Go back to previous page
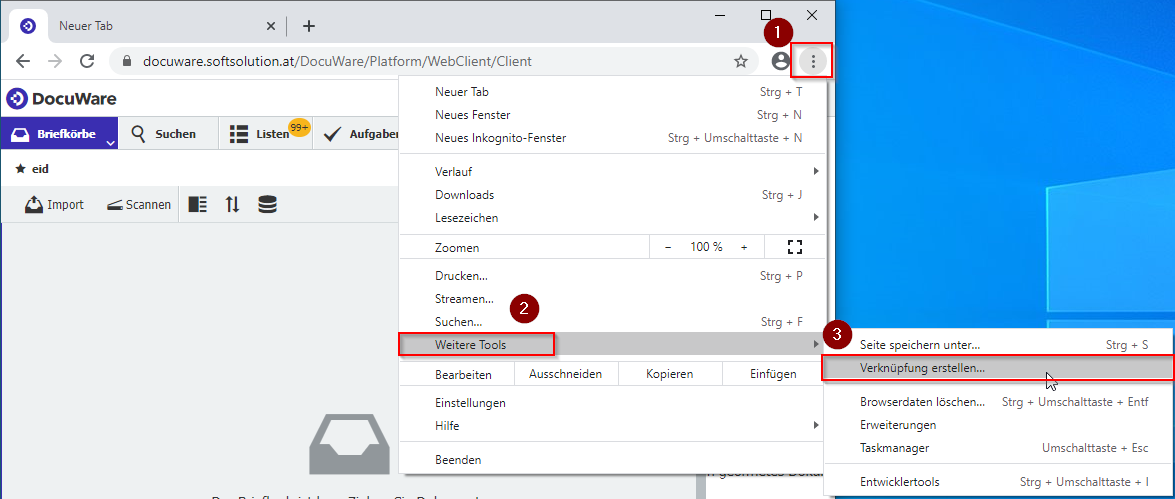 [23, 61]
